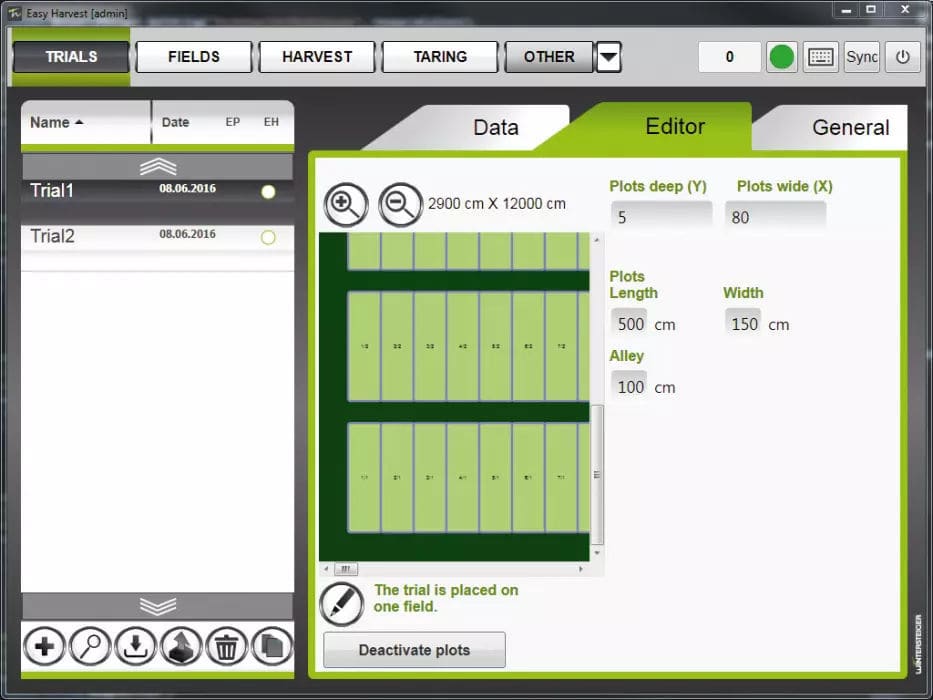Image resolution: width=933 pixels, height=700 pixels.
Task: Delete trial using trash can icon
Action: [227, 647]
